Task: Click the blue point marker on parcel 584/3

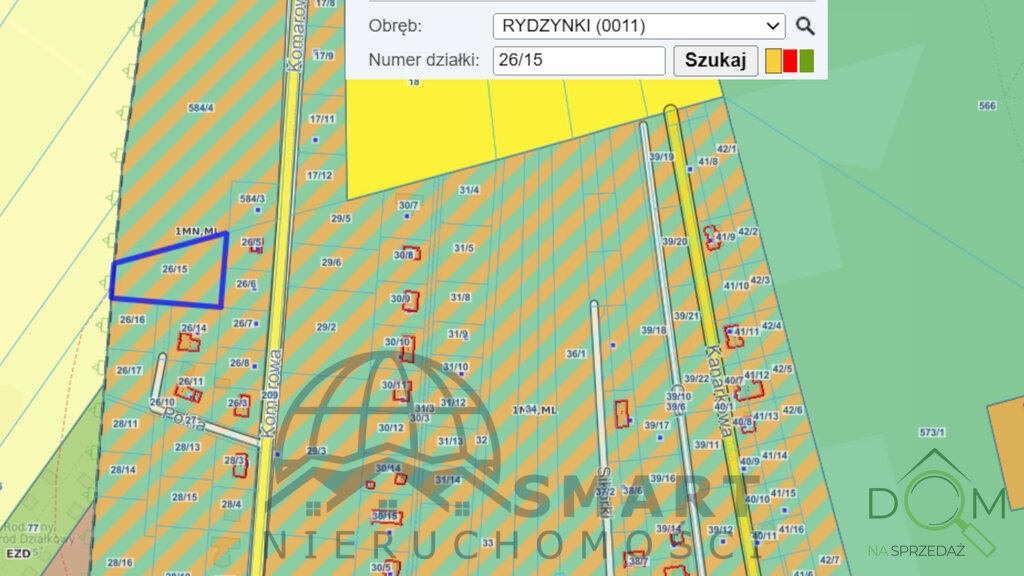Action: [259, 211]
